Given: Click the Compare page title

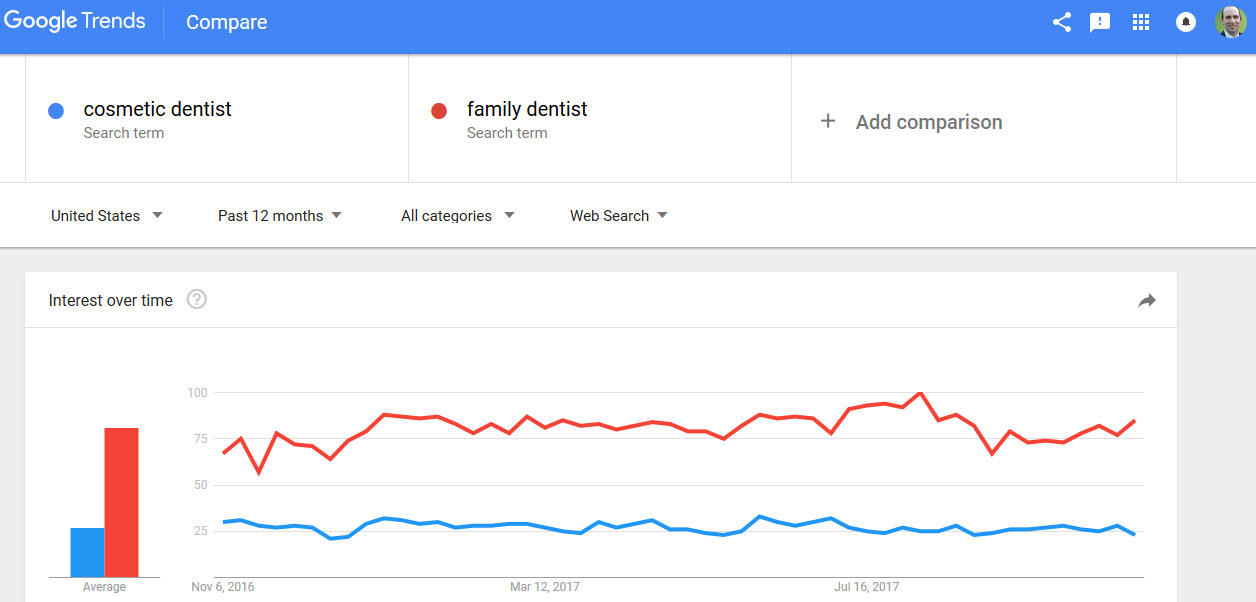Looking at the screenshot, I should (227, 22).
